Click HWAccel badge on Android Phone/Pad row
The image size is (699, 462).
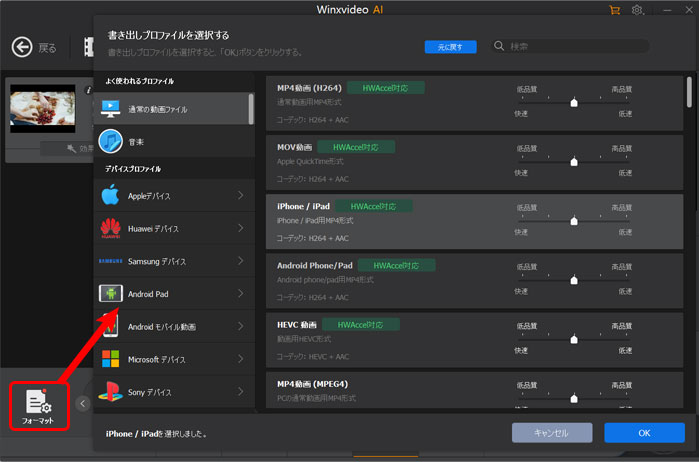396,265
